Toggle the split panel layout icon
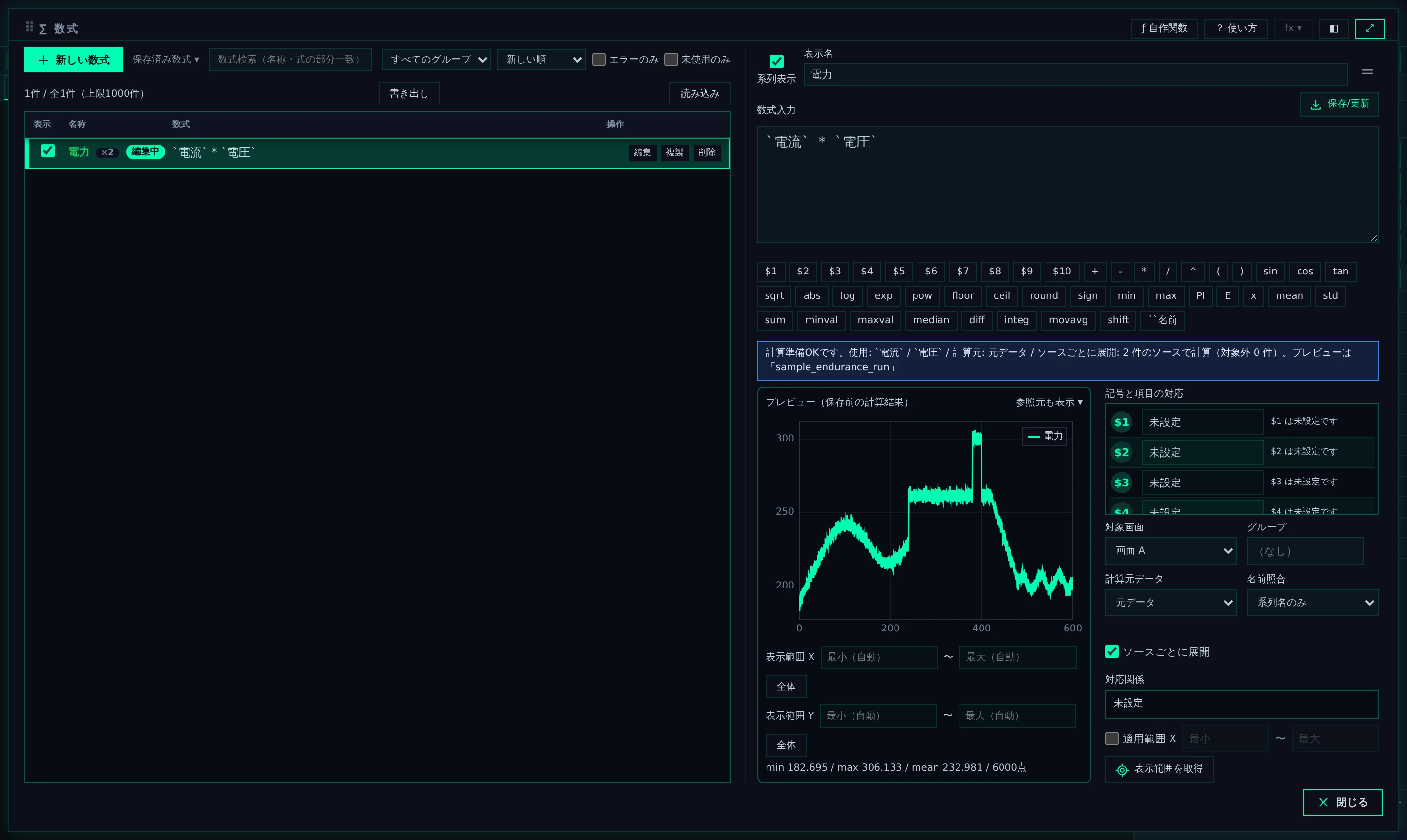 click(x=1333, y=28)
